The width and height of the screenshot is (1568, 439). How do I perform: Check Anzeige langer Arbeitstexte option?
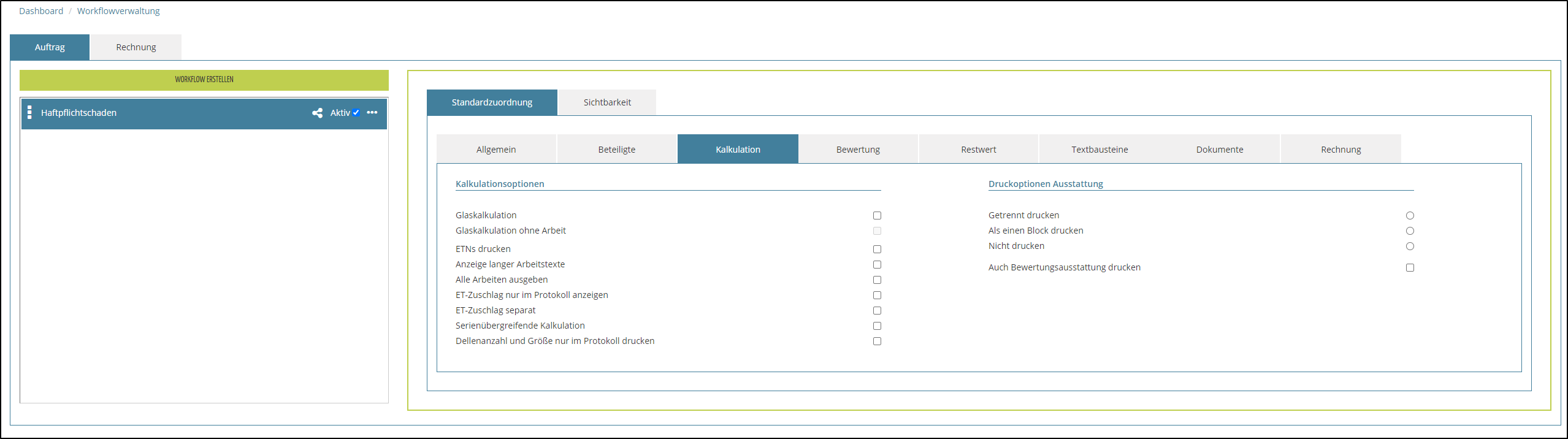[x=877, y=265]
